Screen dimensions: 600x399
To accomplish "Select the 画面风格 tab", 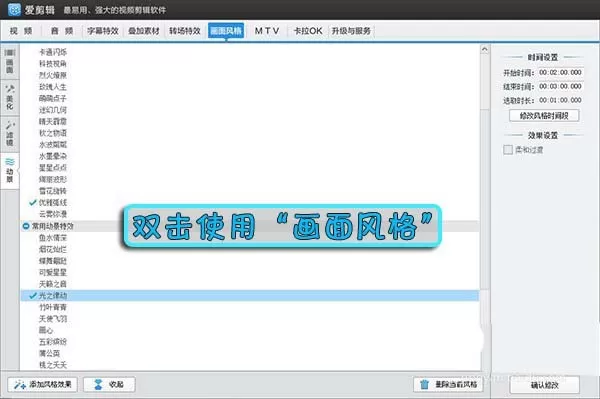I will pyautogui.click(x=226, y=31).
